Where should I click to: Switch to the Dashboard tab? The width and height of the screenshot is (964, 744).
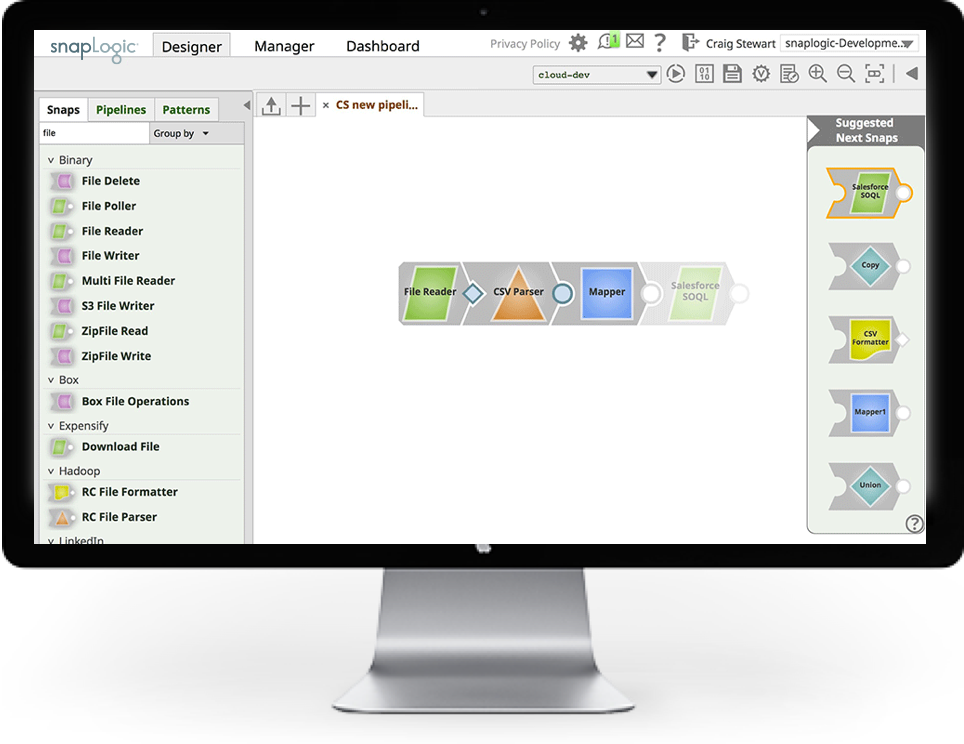point(382,46)
